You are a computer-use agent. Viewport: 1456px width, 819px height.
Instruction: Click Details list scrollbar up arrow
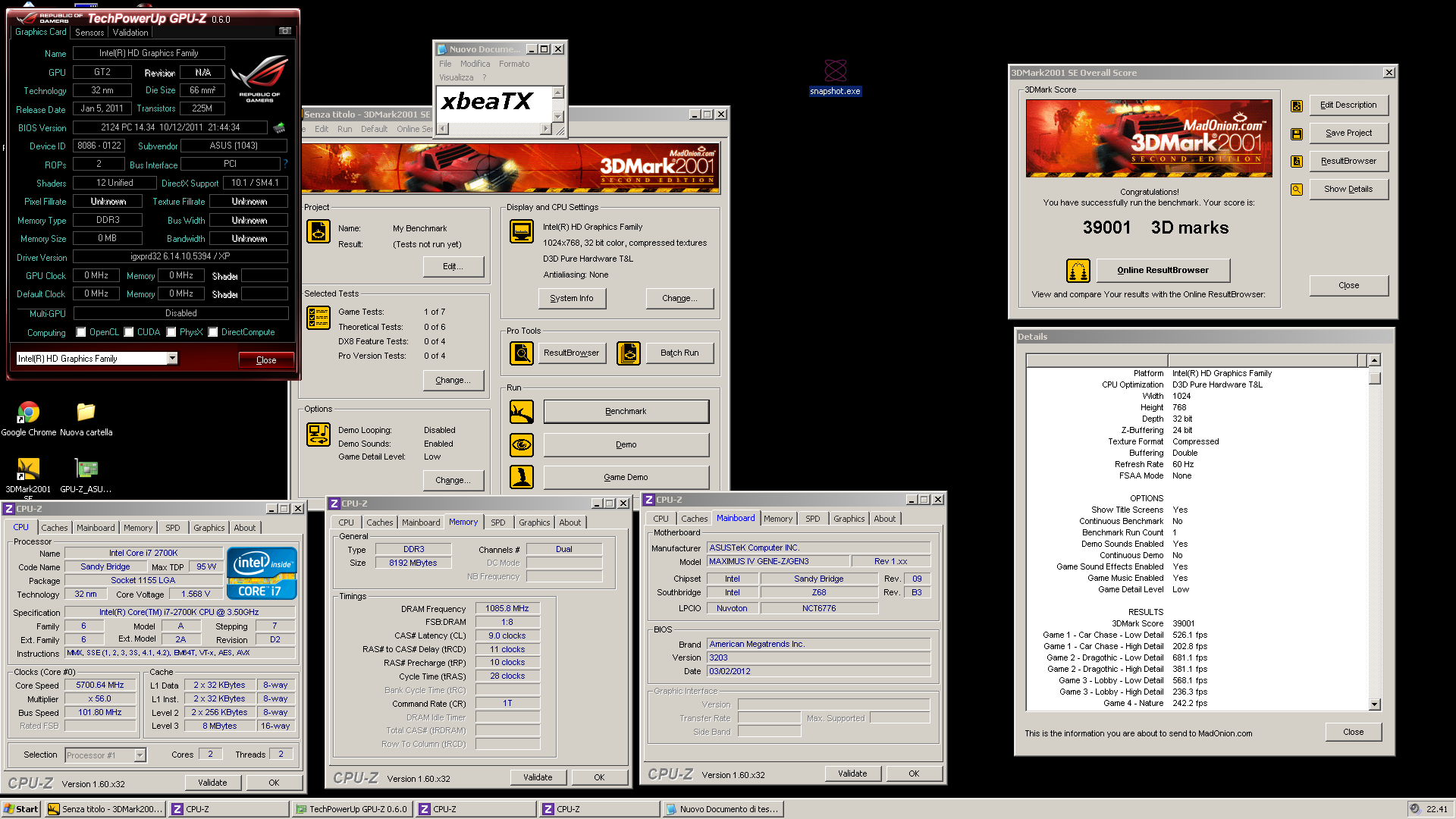1374,360
